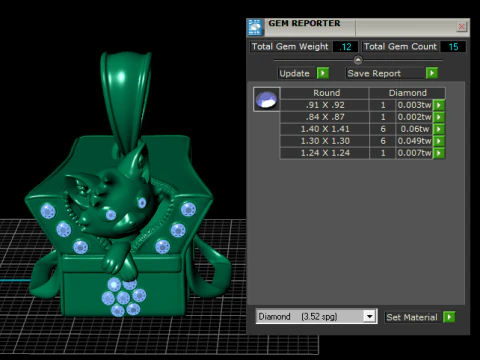Viewport: 480px width, 360px height.
Task: Click the Round column header
Action: tap(325, 93)
